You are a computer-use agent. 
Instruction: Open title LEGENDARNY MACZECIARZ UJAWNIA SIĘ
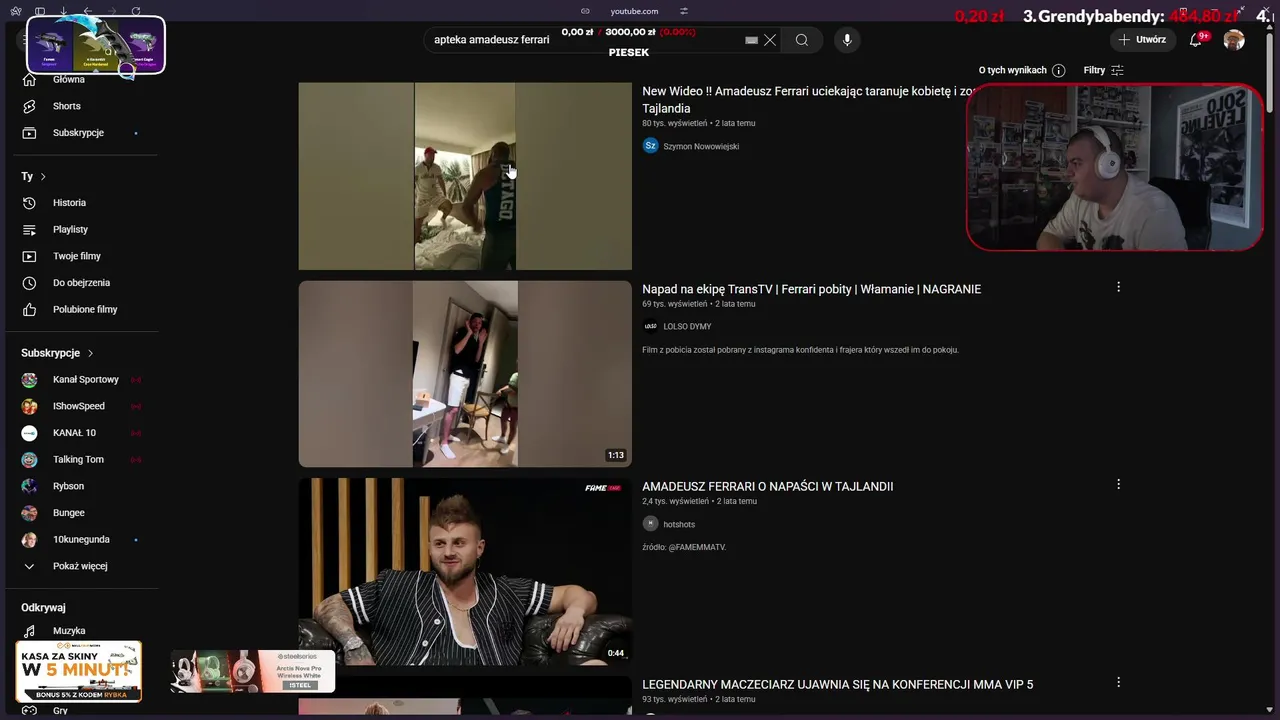point(837,684)
